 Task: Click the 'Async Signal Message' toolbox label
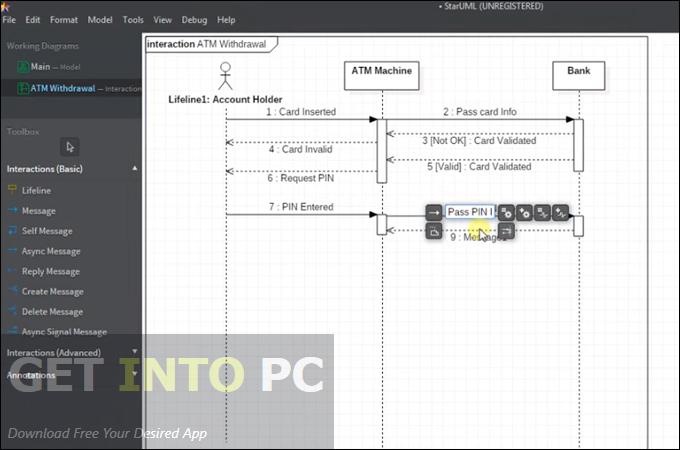pyautogui.click(x=64, y=332)
